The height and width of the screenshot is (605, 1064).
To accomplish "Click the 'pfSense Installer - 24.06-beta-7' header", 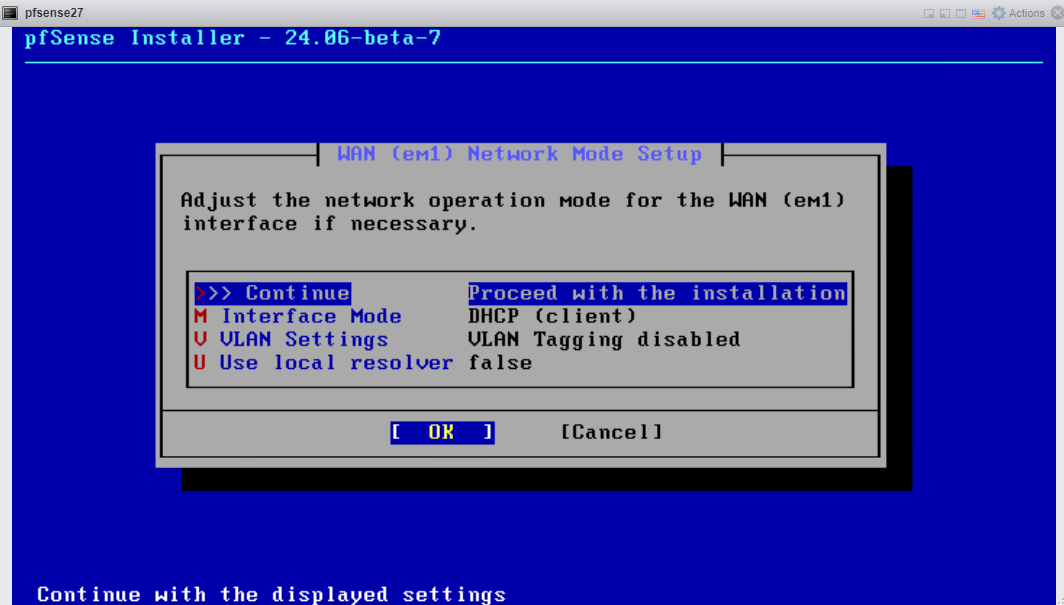I will [233, 37].
